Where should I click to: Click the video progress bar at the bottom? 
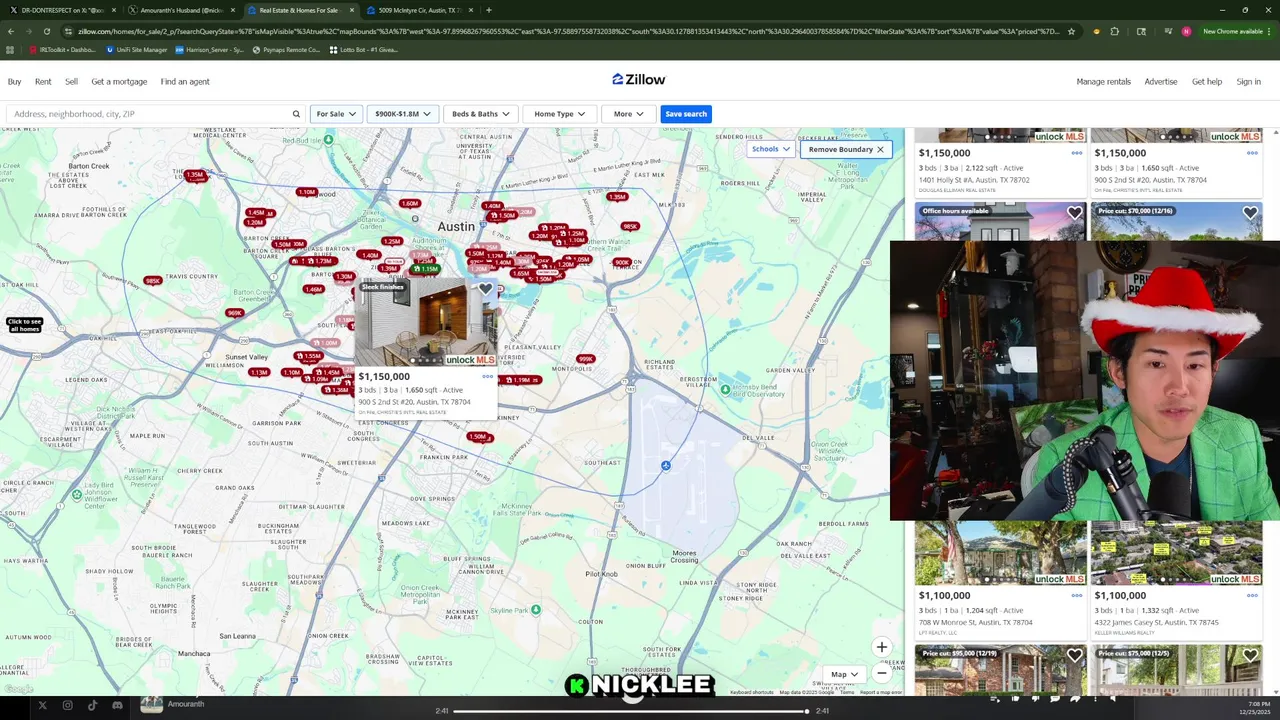coord(630,711)
